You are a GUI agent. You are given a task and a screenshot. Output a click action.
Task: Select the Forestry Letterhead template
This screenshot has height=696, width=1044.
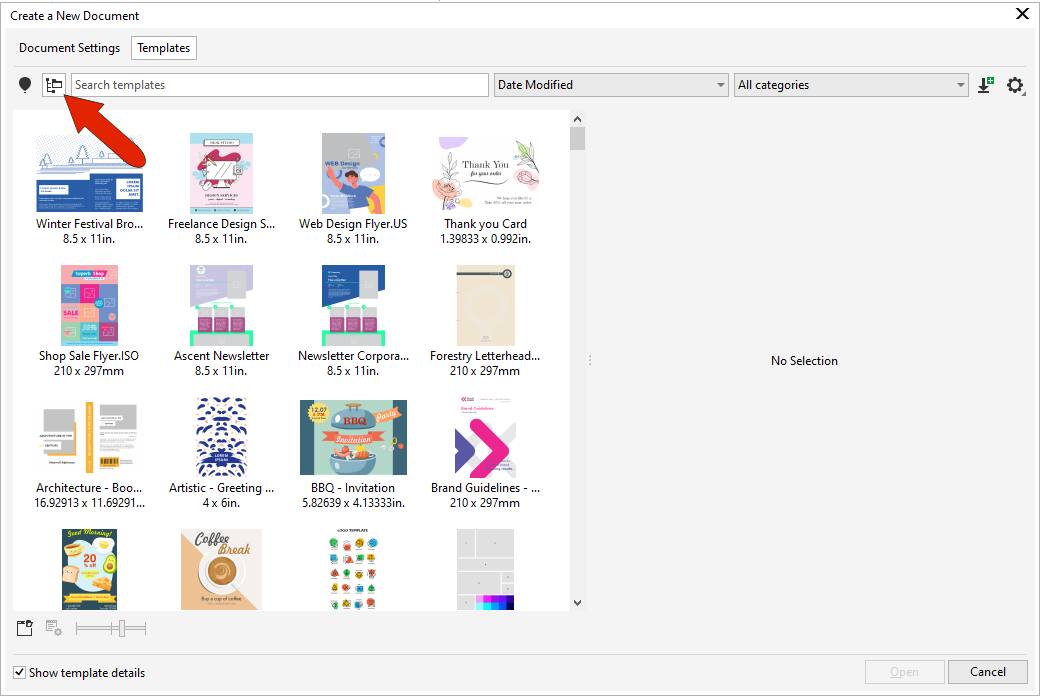tap(485, 305)
